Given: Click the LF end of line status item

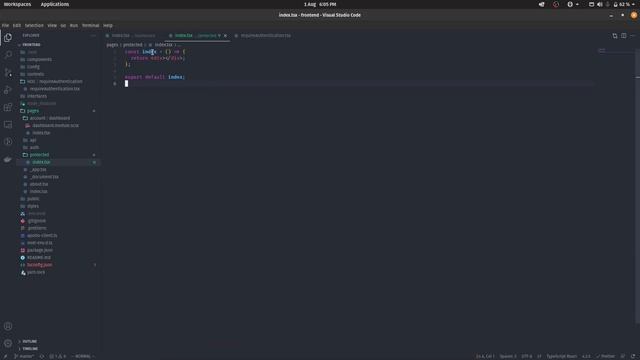Looking at the screenshot, I should [539, 356].
